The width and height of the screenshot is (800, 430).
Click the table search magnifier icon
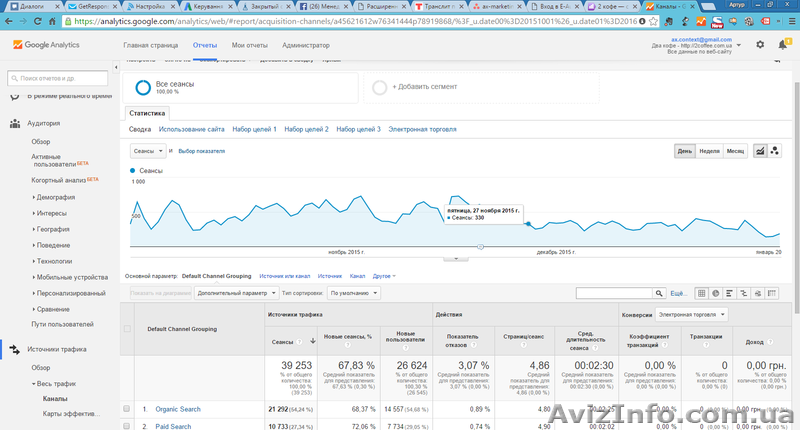(x=657, y=293)
